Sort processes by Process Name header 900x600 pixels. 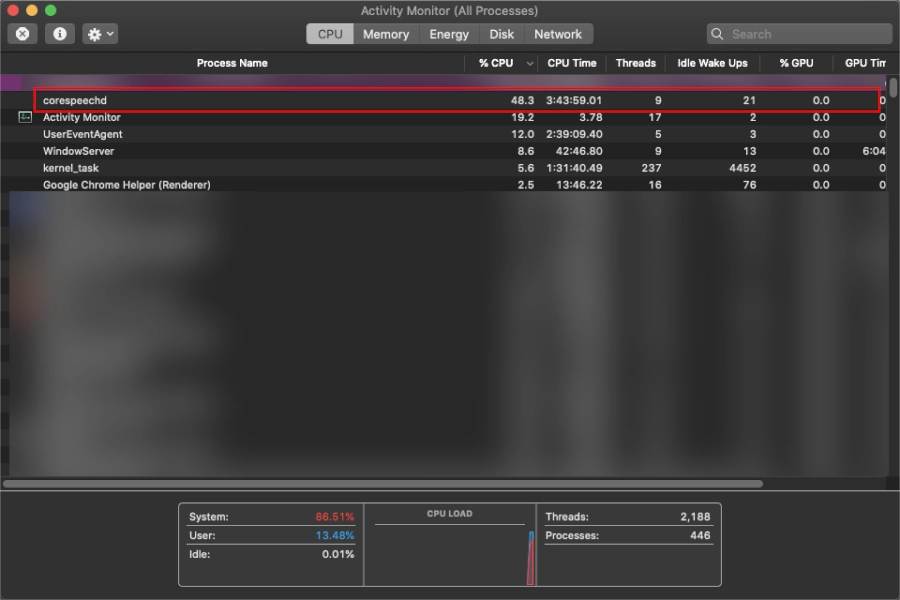tap(232, 63)
